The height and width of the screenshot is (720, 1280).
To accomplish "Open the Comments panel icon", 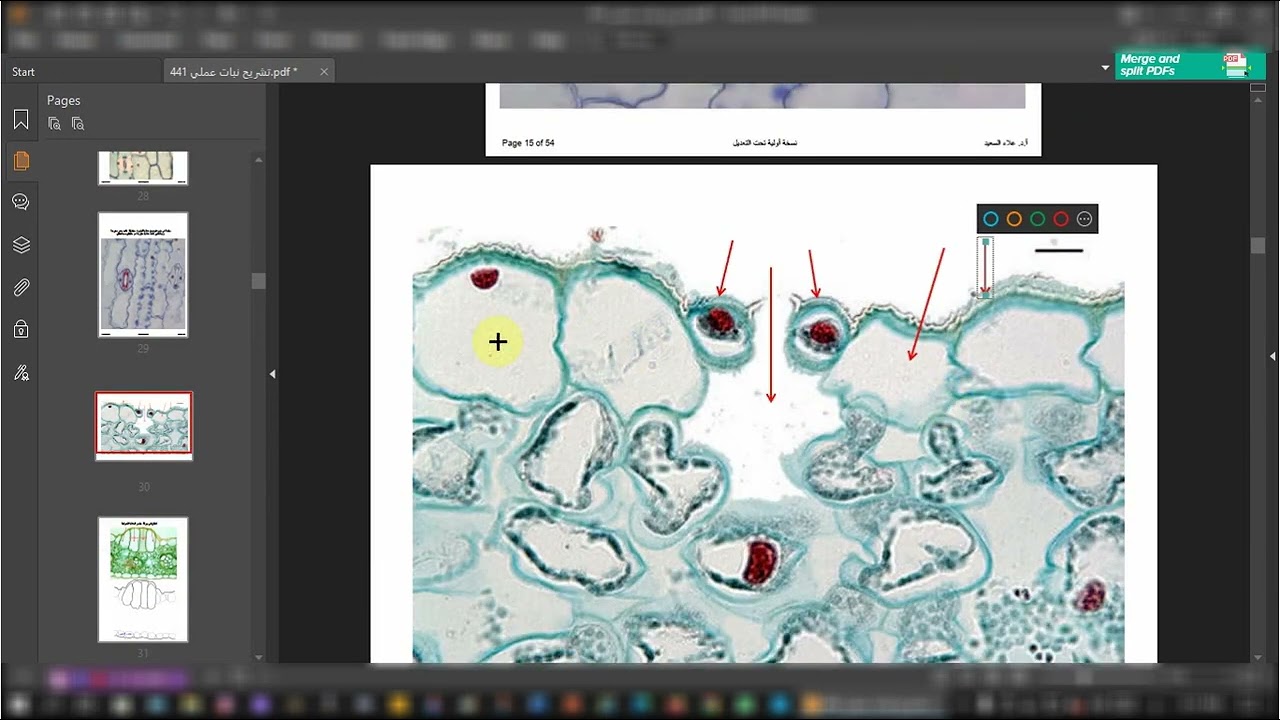I will (21, 202).
